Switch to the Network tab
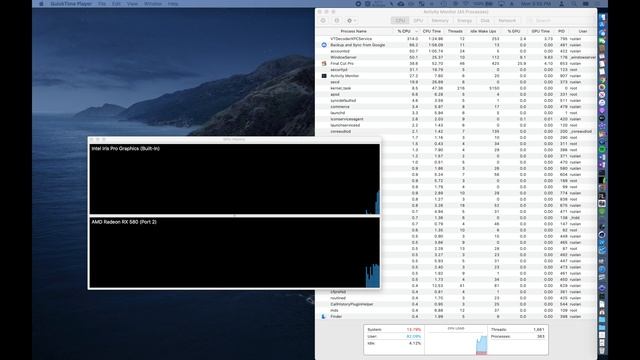Viewport: 640px width, 360px height. click(x=507, y=20)
